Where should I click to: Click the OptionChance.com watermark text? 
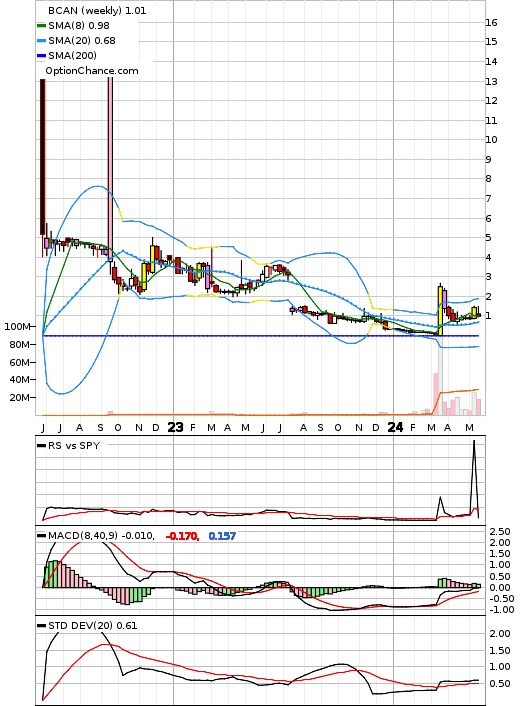coord(92,71)
